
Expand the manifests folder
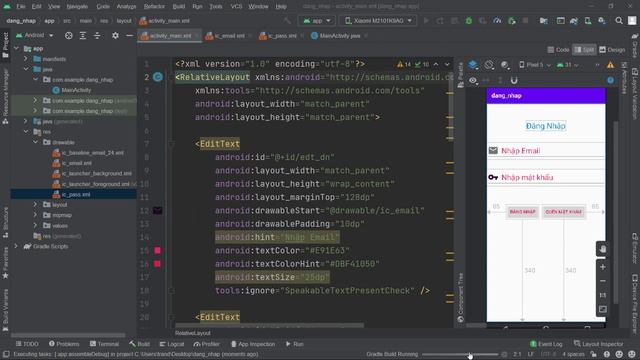[26, 59]
